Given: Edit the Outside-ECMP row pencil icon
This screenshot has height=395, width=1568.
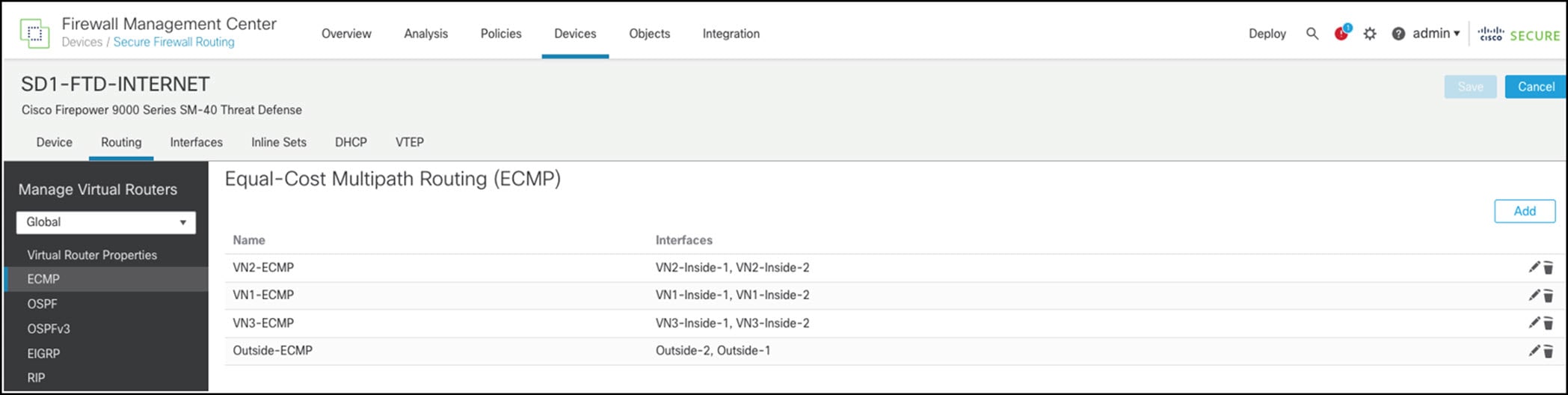Looking at the screenshot, I should pyautogui.click(x=1534, y=350).
